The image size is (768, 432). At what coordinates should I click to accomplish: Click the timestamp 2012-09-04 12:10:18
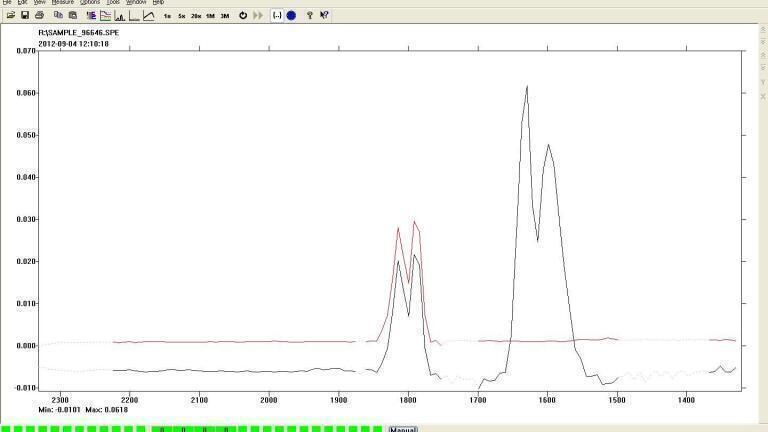pos(73,44)
